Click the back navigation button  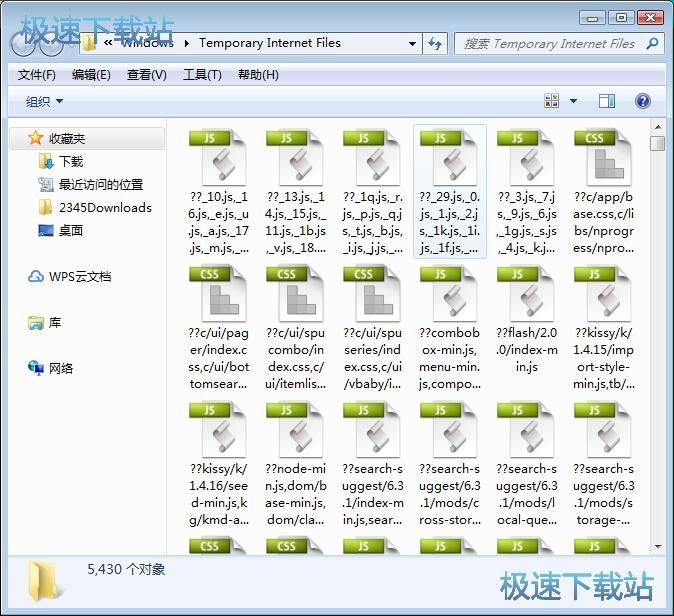pyautogui.click(x=21, y=43)
